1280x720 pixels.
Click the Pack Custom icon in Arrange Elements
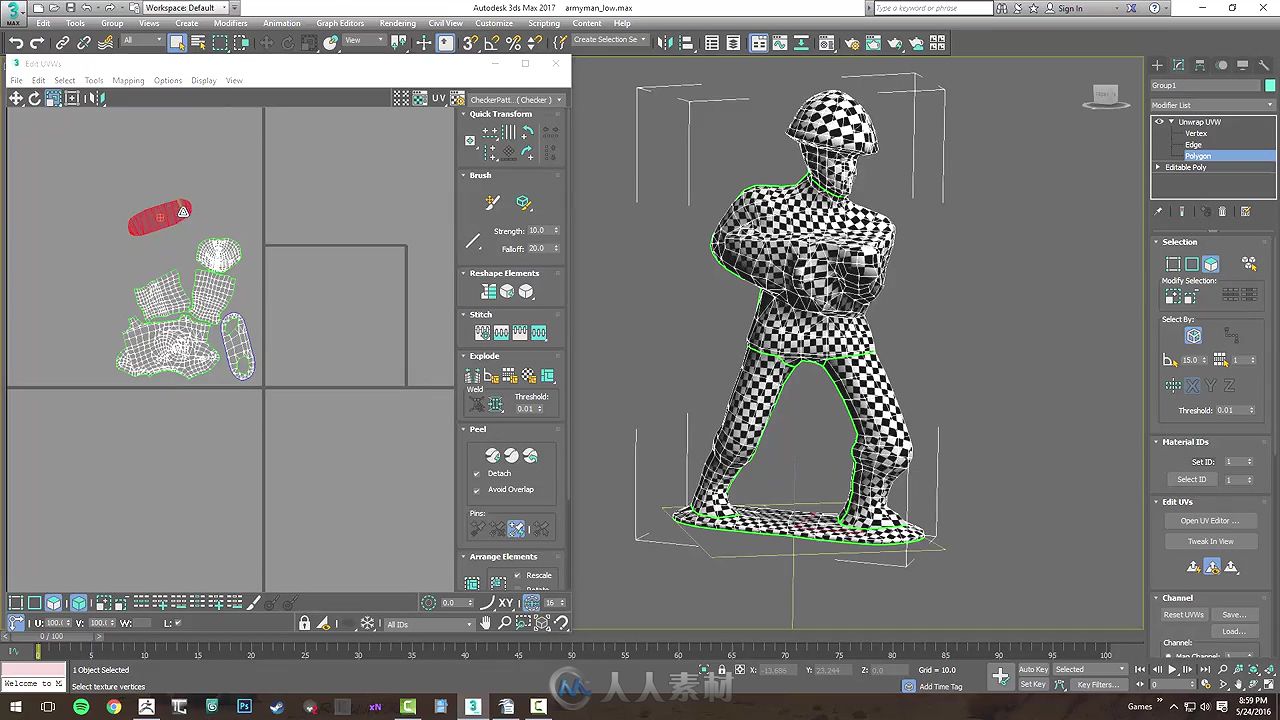471,581
